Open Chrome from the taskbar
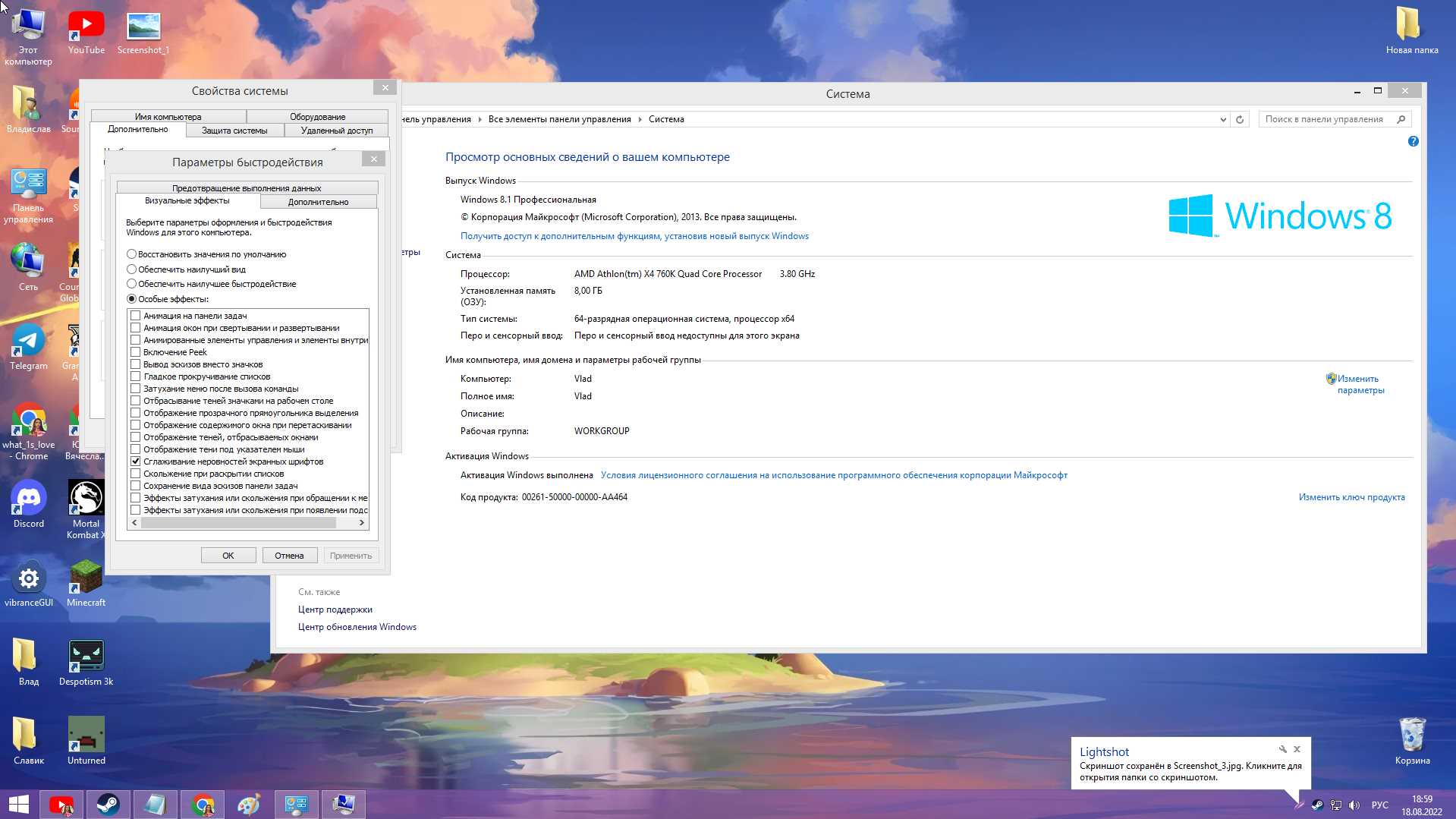This screenshot has height=819, width=1456. coord(203,805)
